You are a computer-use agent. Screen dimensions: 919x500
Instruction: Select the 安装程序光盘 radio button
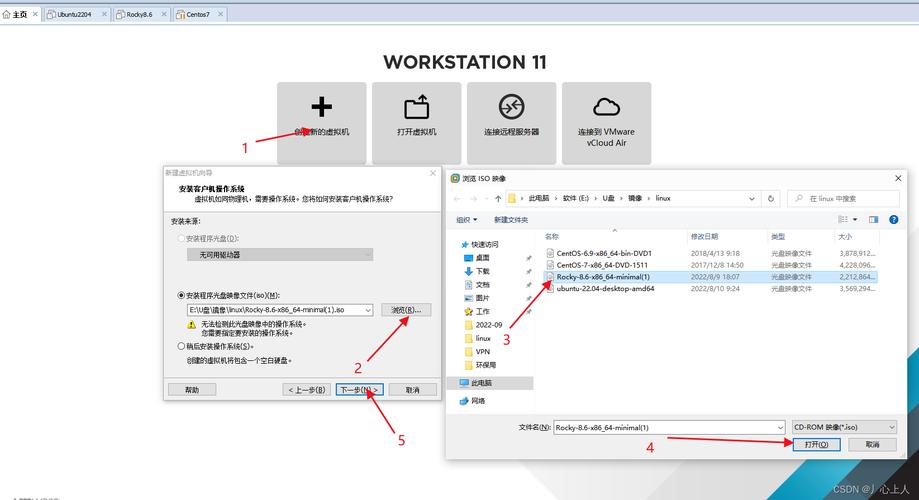pos(181,239)
